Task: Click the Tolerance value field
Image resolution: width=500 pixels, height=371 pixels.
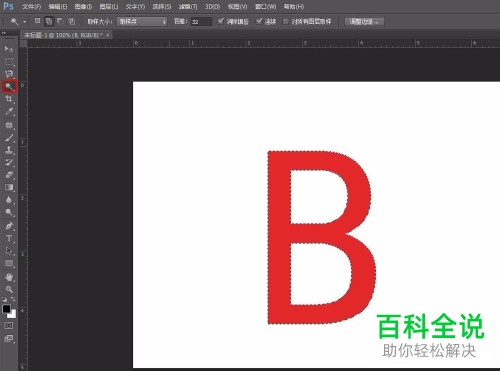Action: coord(201,22)
